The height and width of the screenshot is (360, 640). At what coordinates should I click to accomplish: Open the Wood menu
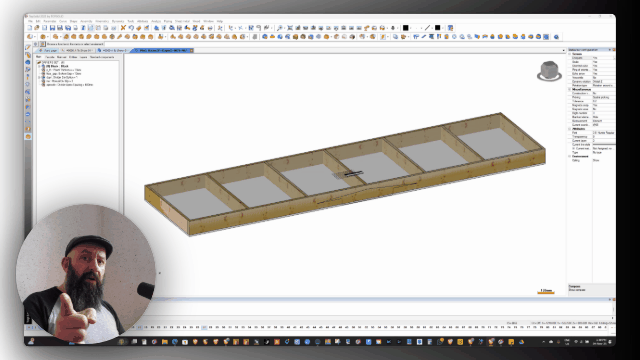[196, 21]
